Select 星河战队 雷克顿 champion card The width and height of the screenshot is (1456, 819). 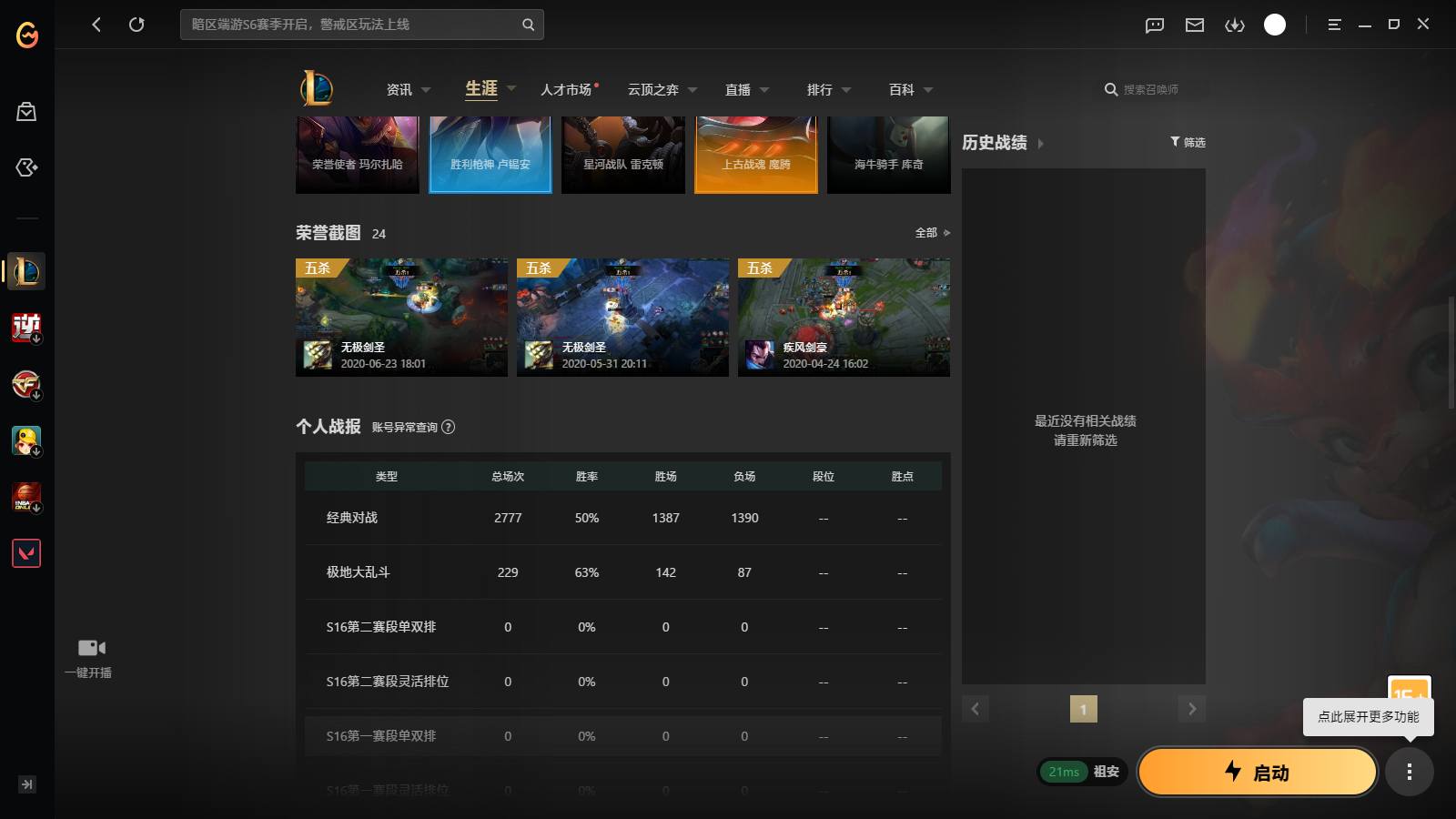tap(623, 155)
